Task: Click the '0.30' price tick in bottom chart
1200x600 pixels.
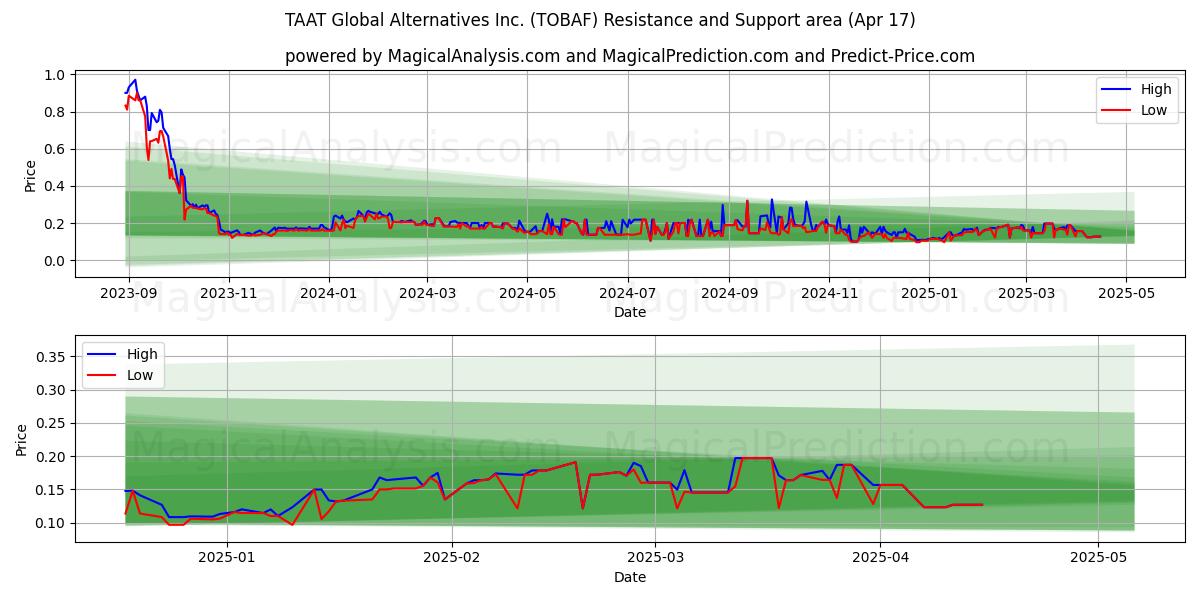Action: point(51,390)
